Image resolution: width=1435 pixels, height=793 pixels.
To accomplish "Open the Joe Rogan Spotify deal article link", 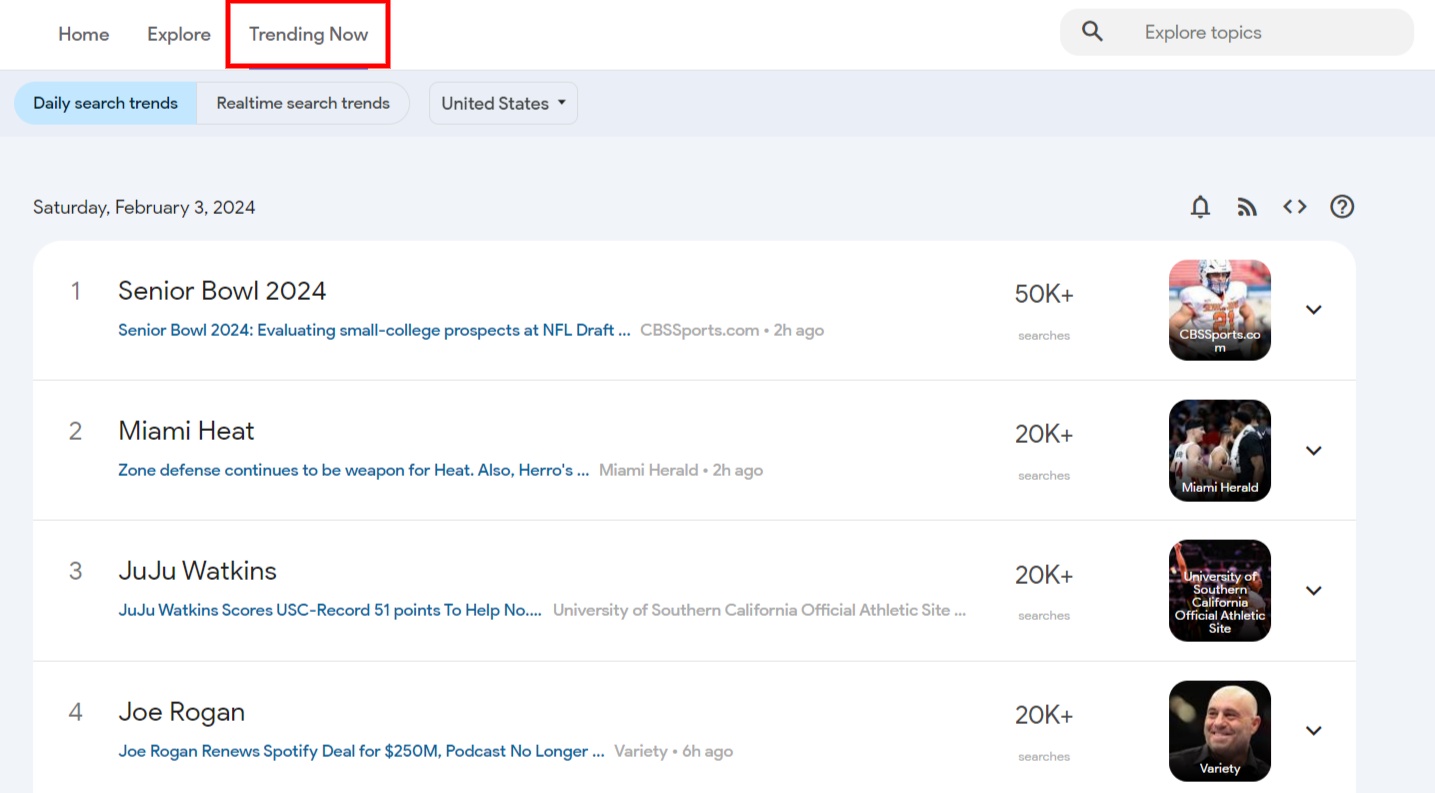I will tap(361, 751).
